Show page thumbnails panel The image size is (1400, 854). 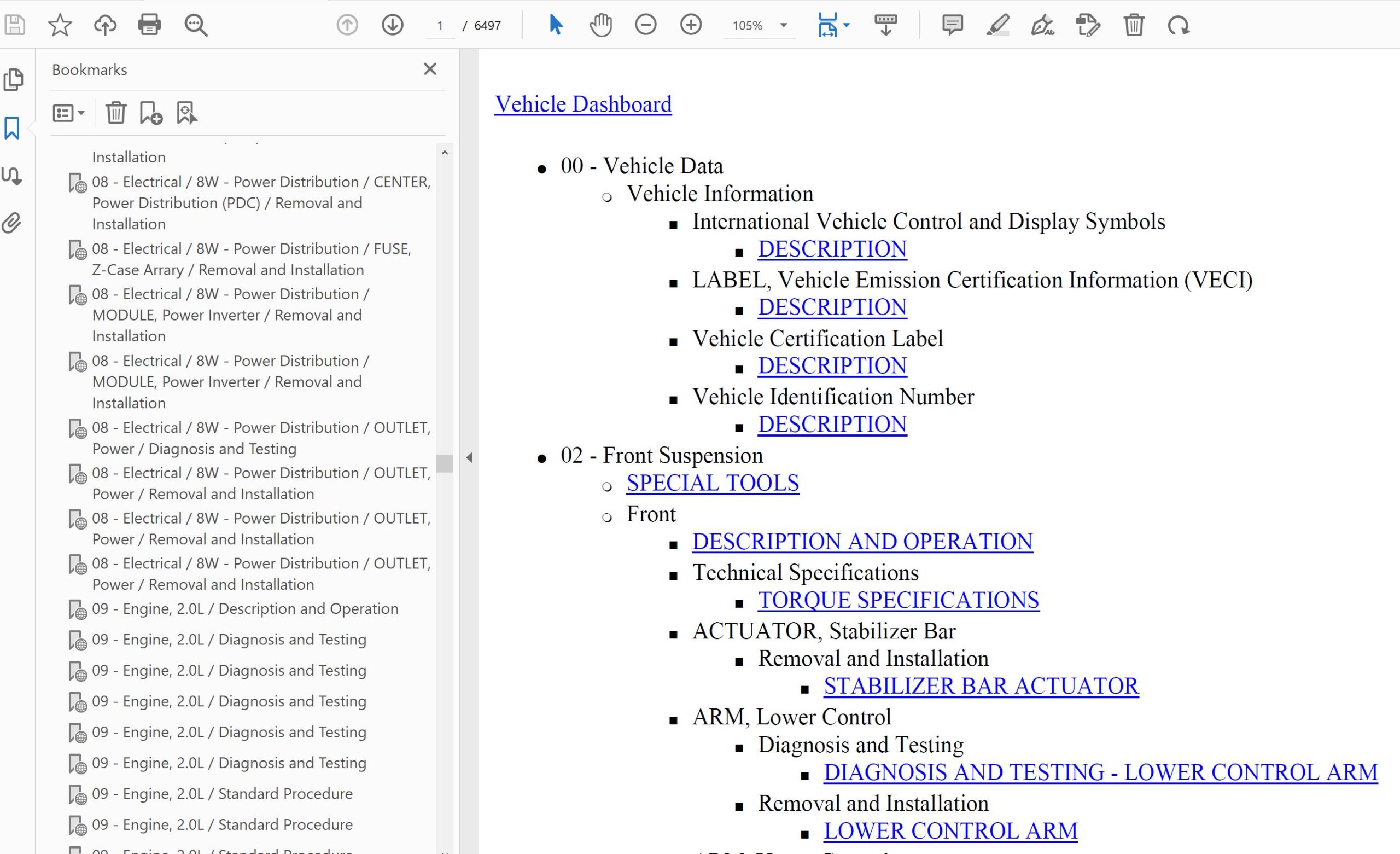(x=13, y=79)
